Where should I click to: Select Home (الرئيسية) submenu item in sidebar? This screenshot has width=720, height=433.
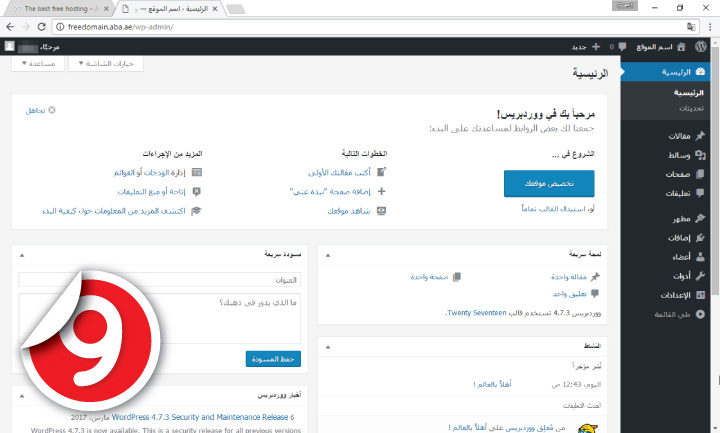(x=688, y=93)
